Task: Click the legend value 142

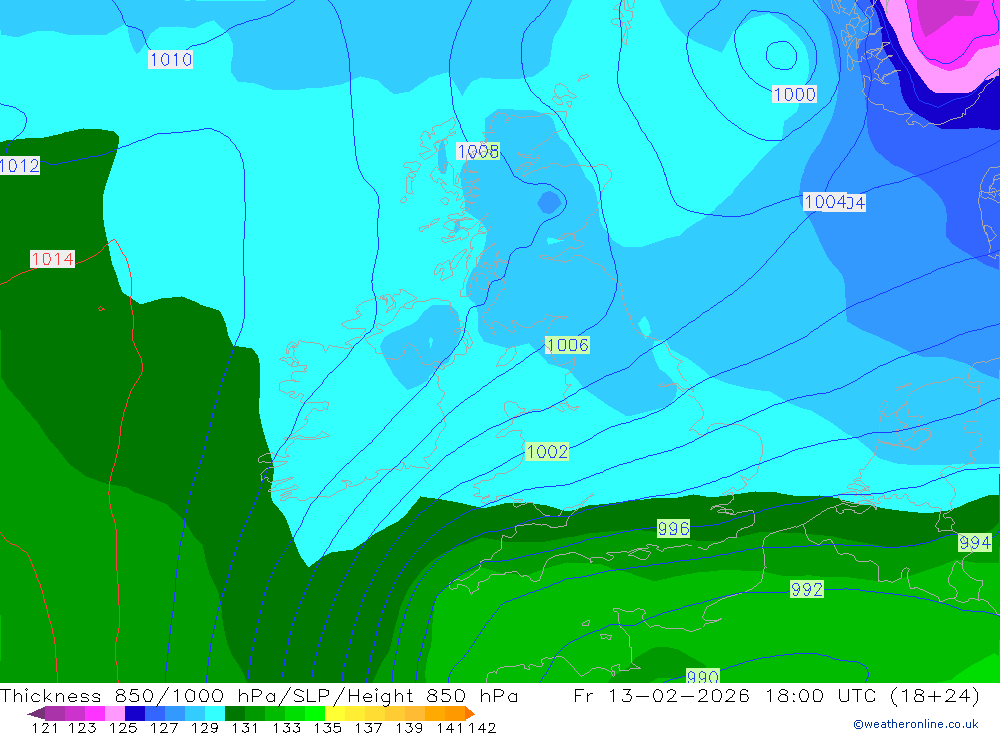Action: click(482, 728)
